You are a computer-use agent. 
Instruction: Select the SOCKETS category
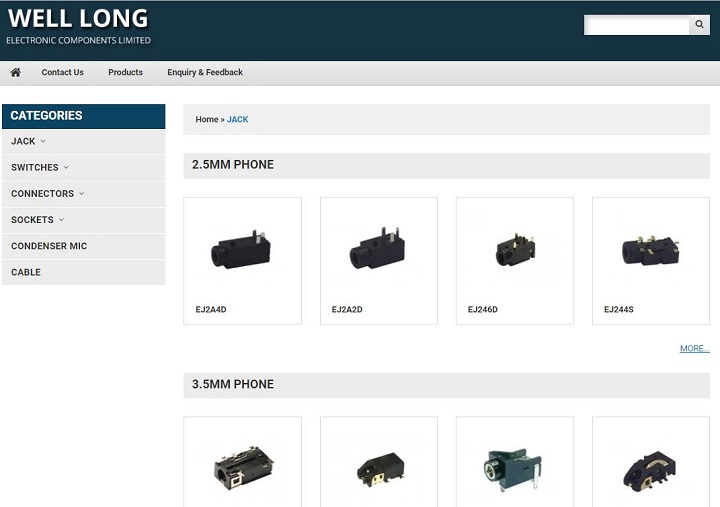click(x=32, y=220)
